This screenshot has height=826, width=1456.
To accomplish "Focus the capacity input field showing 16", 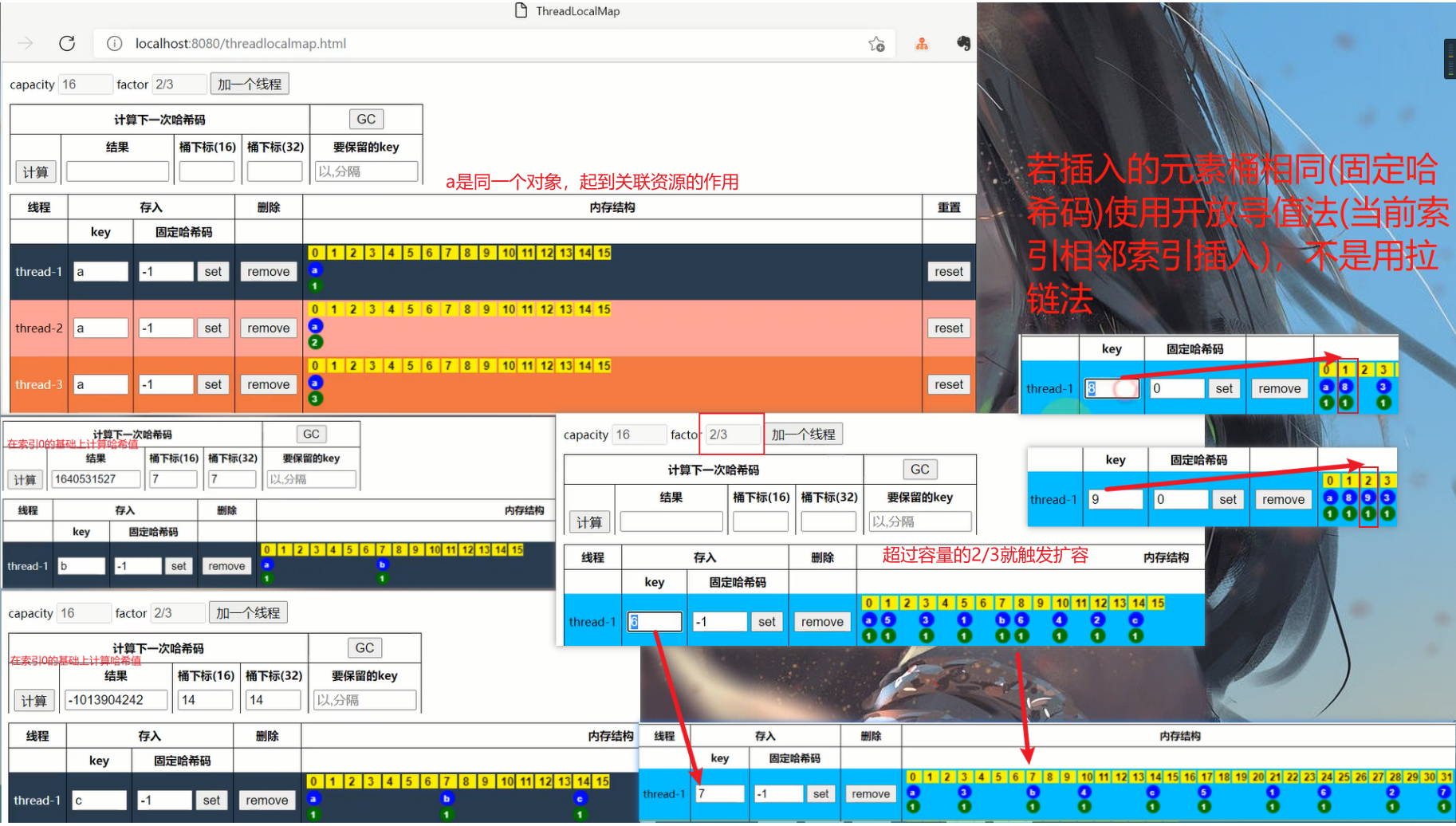I will tap(85, 84).
